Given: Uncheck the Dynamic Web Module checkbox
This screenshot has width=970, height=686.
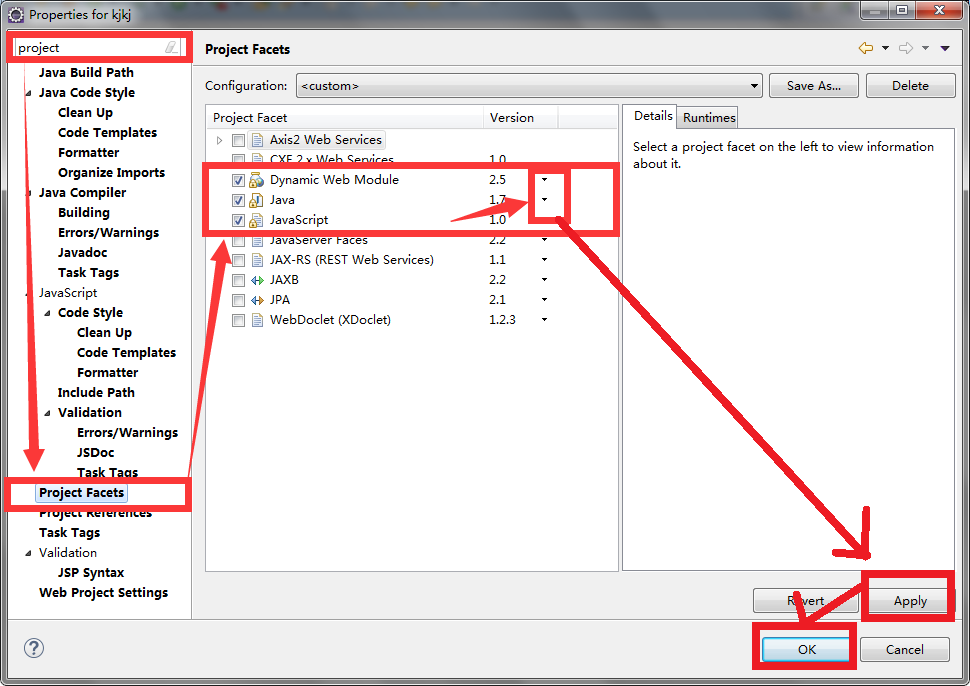Looking at the screenshot, I should pyautogui.click(x=238, y=180).
